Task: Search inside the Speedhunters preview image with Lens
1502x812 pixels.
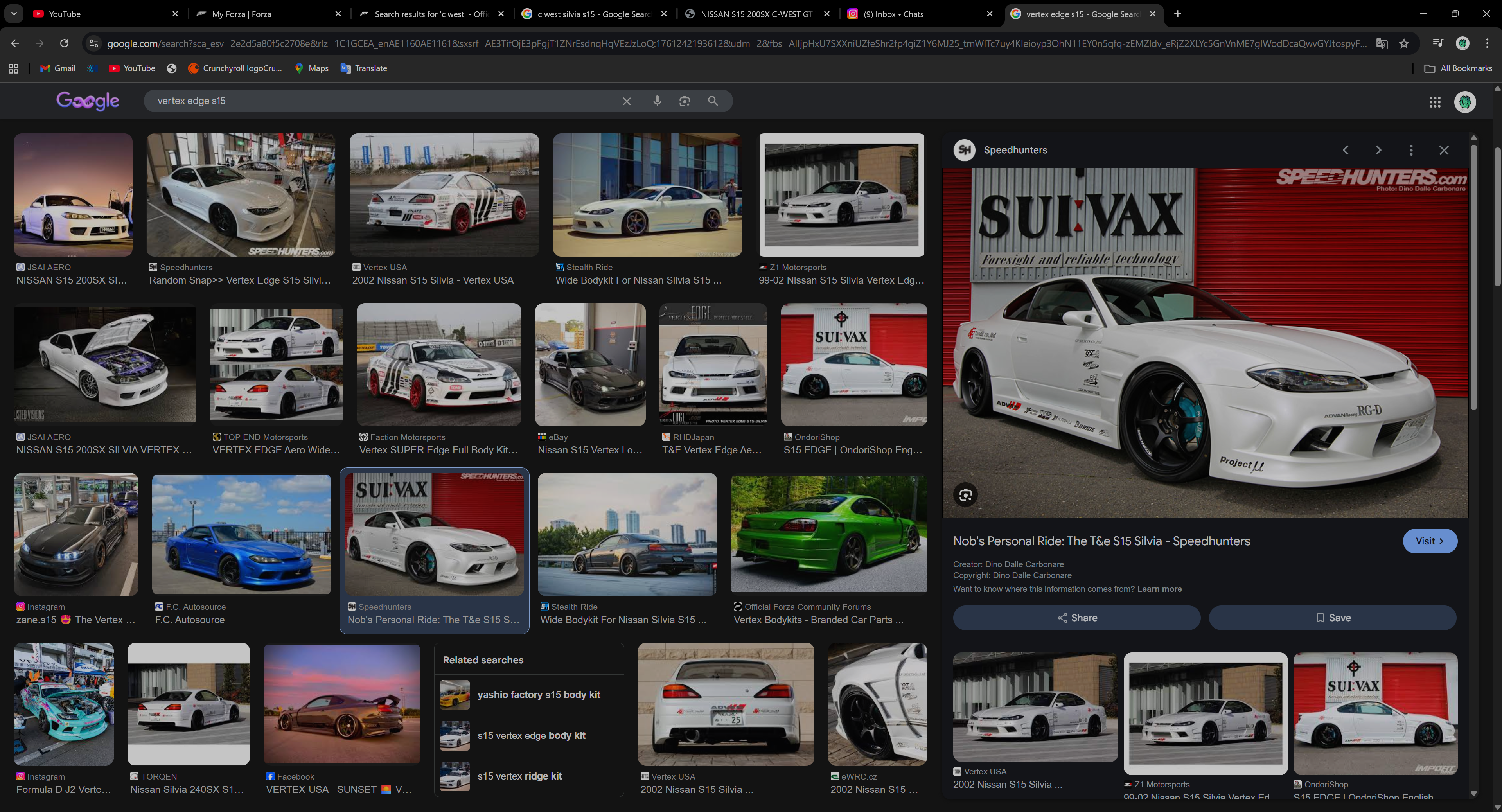Action: pos(965,495)
